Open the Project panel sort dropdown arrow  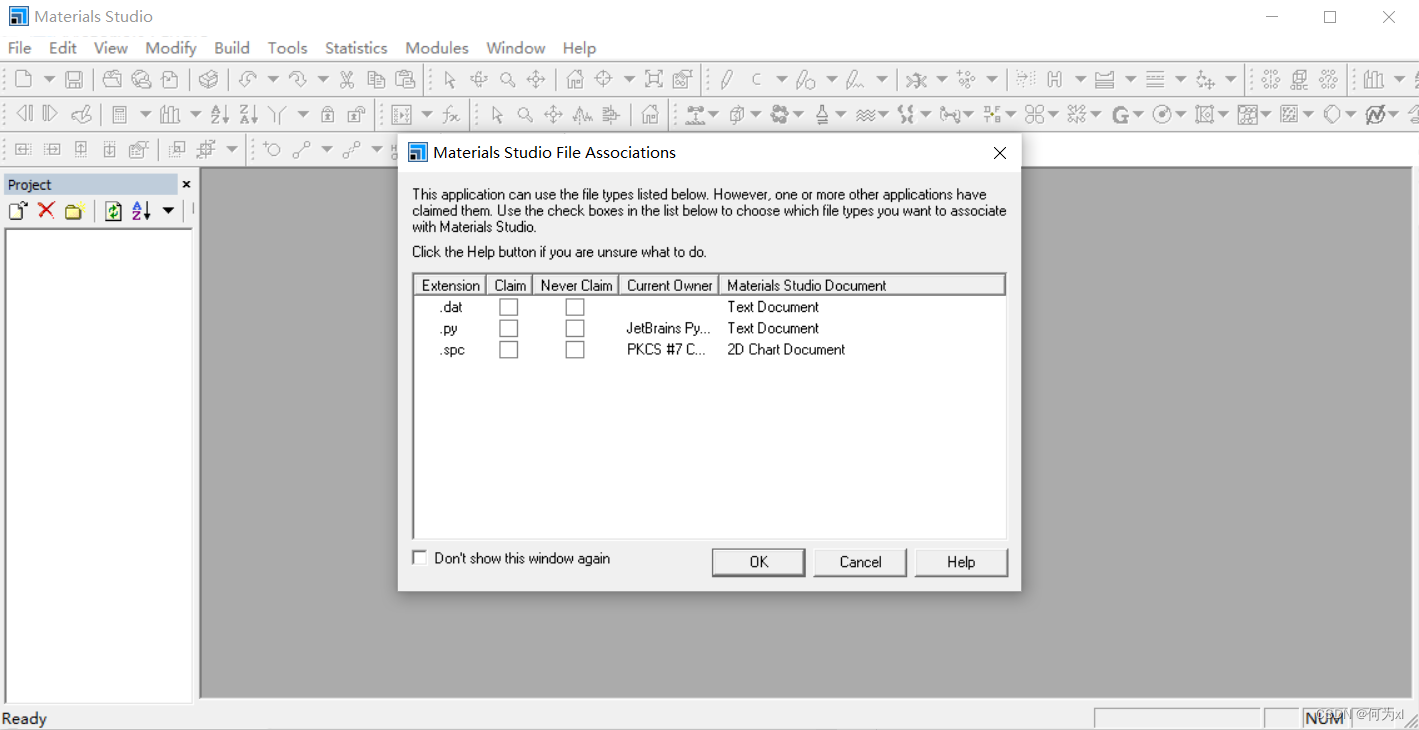click(x=168, y=210)
